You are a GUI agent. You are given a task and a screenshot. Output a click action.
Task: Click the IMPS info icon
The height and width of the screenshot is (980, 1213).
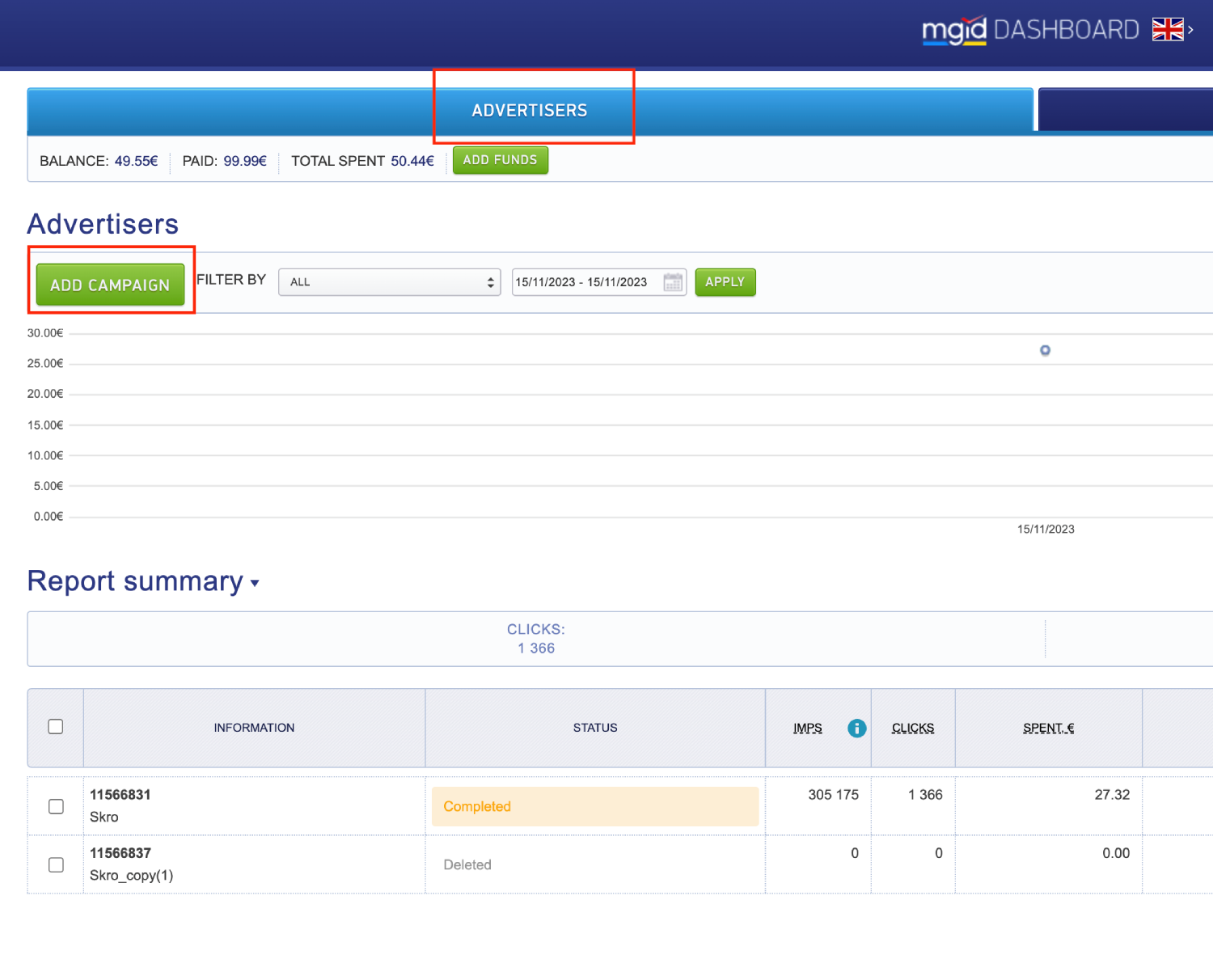click(856, 728)
